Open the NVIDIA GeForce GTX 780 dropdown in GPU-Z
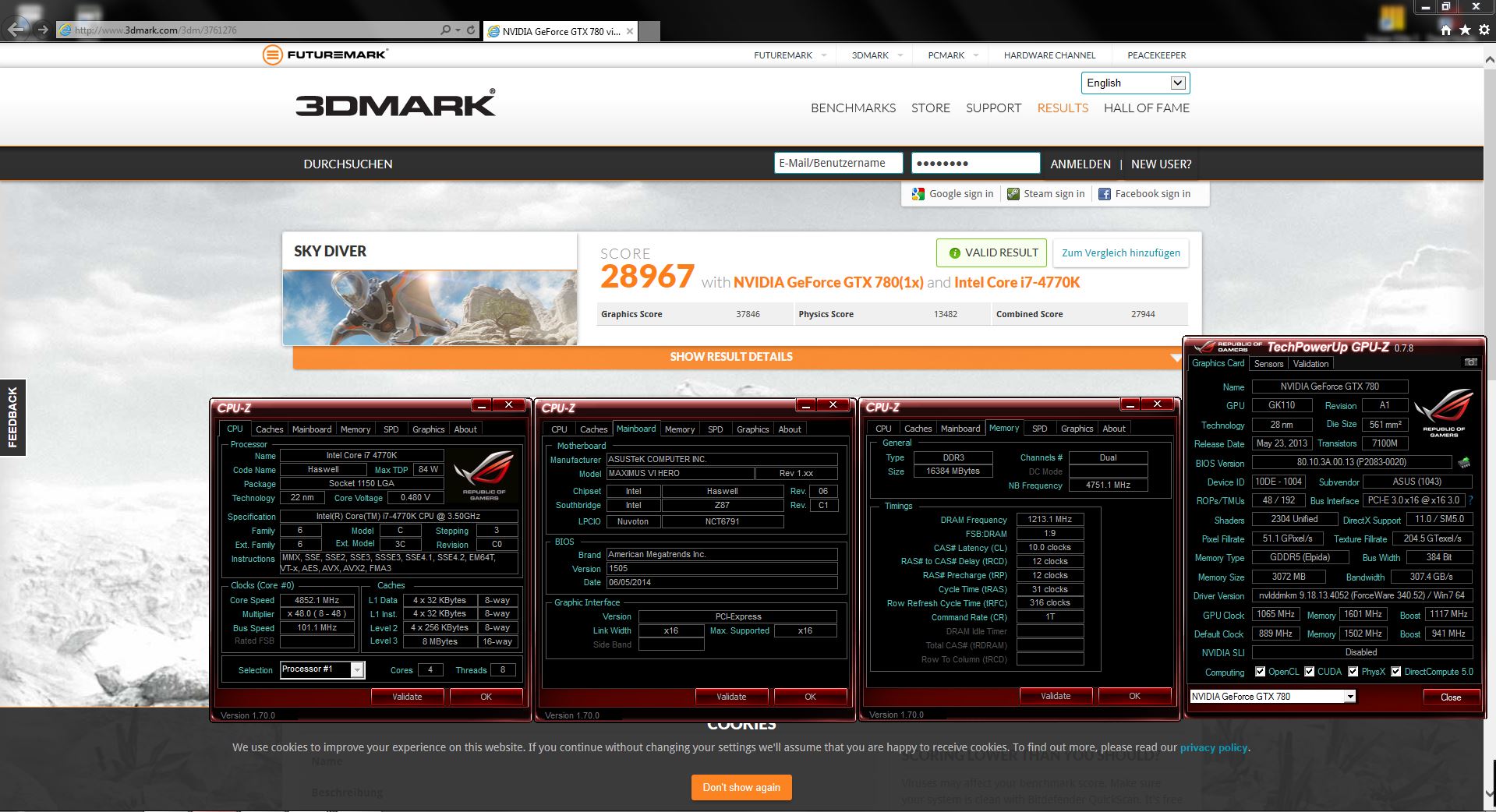Screen dimensions: 1496x812 click(1272, 697)
